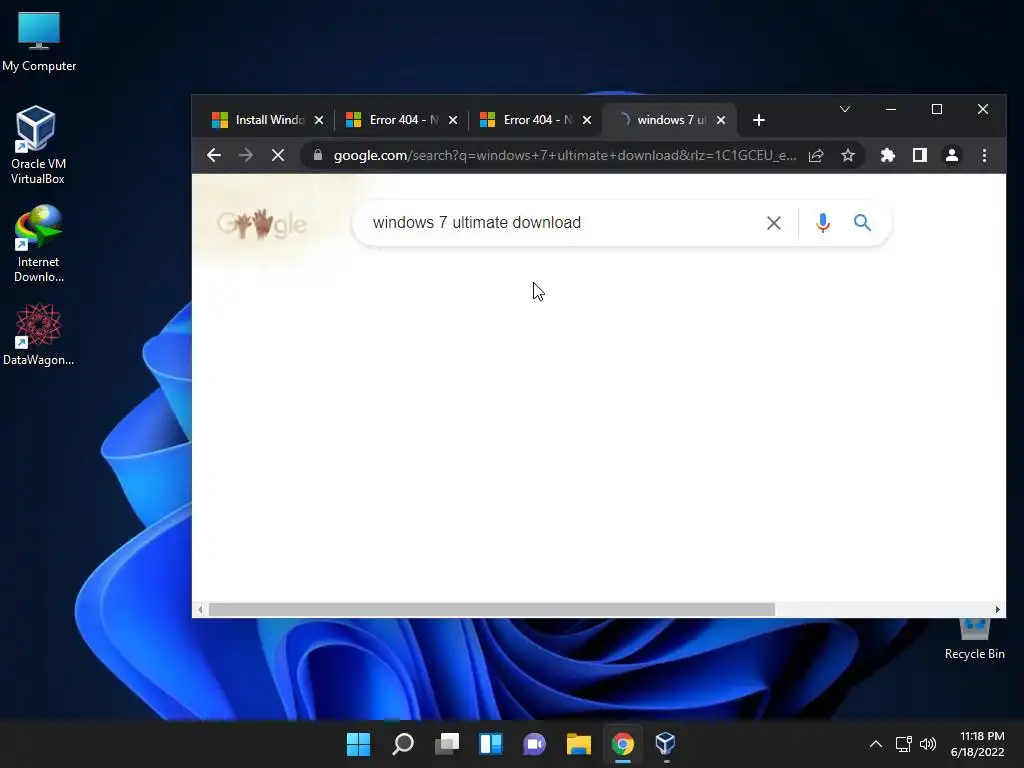Viewport: 1024px width, 768px height.
Task: Bookmark this tab with the star
Action: [x=848, y=155]
